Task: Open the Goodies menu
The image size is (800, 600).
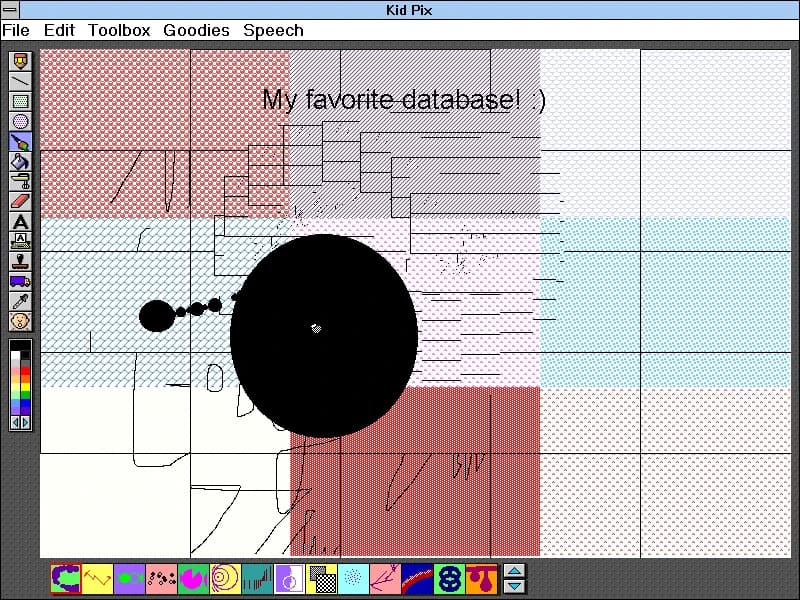Action: [x=195, y=30]
